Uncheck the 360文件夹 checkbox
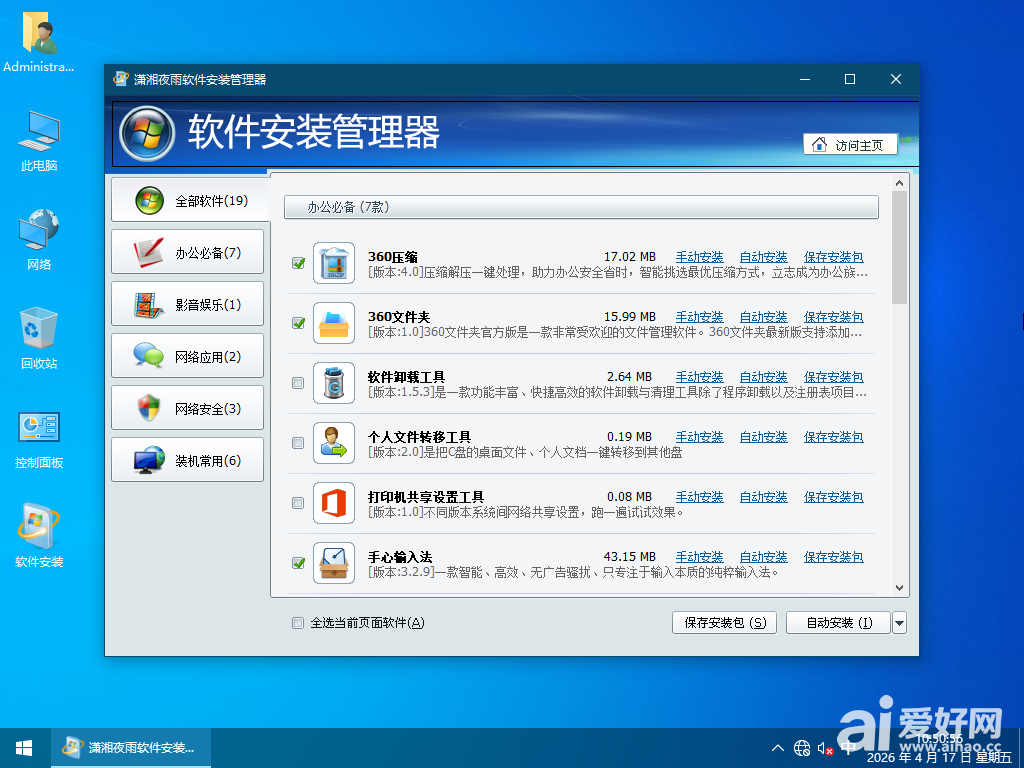The height and width of the screenshot is (768, 1024). (x=298, y=323)
